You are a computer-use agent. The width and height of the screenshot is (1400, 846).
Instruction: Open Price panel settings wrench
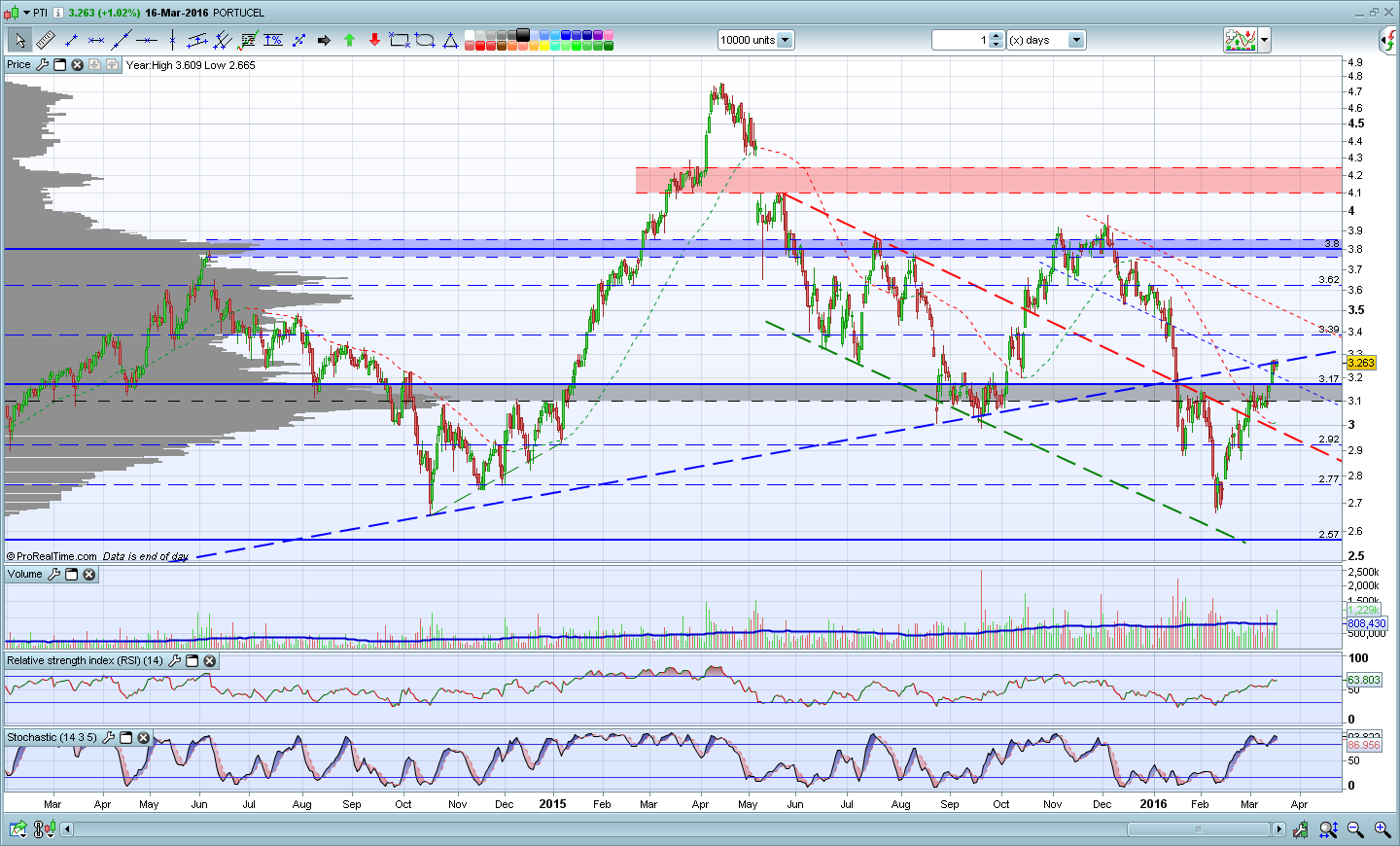(42, 65)
